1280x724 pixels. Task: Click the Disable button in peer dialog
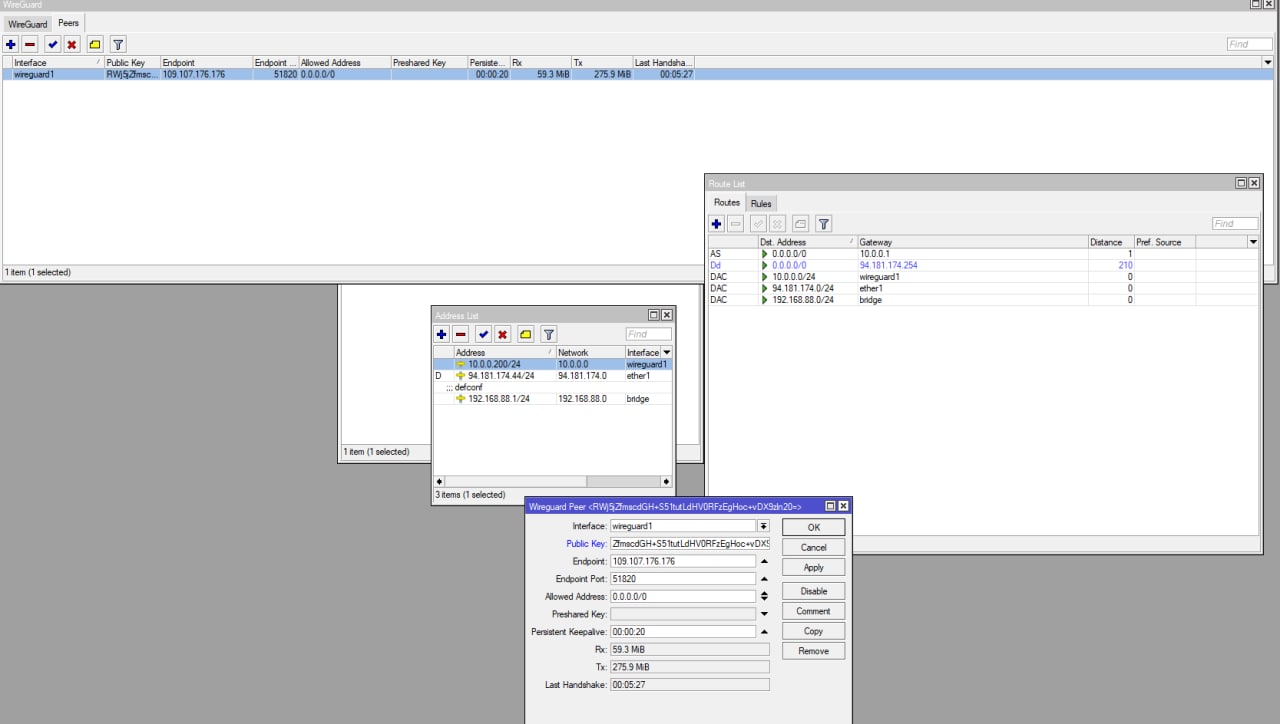pos(813,591)
